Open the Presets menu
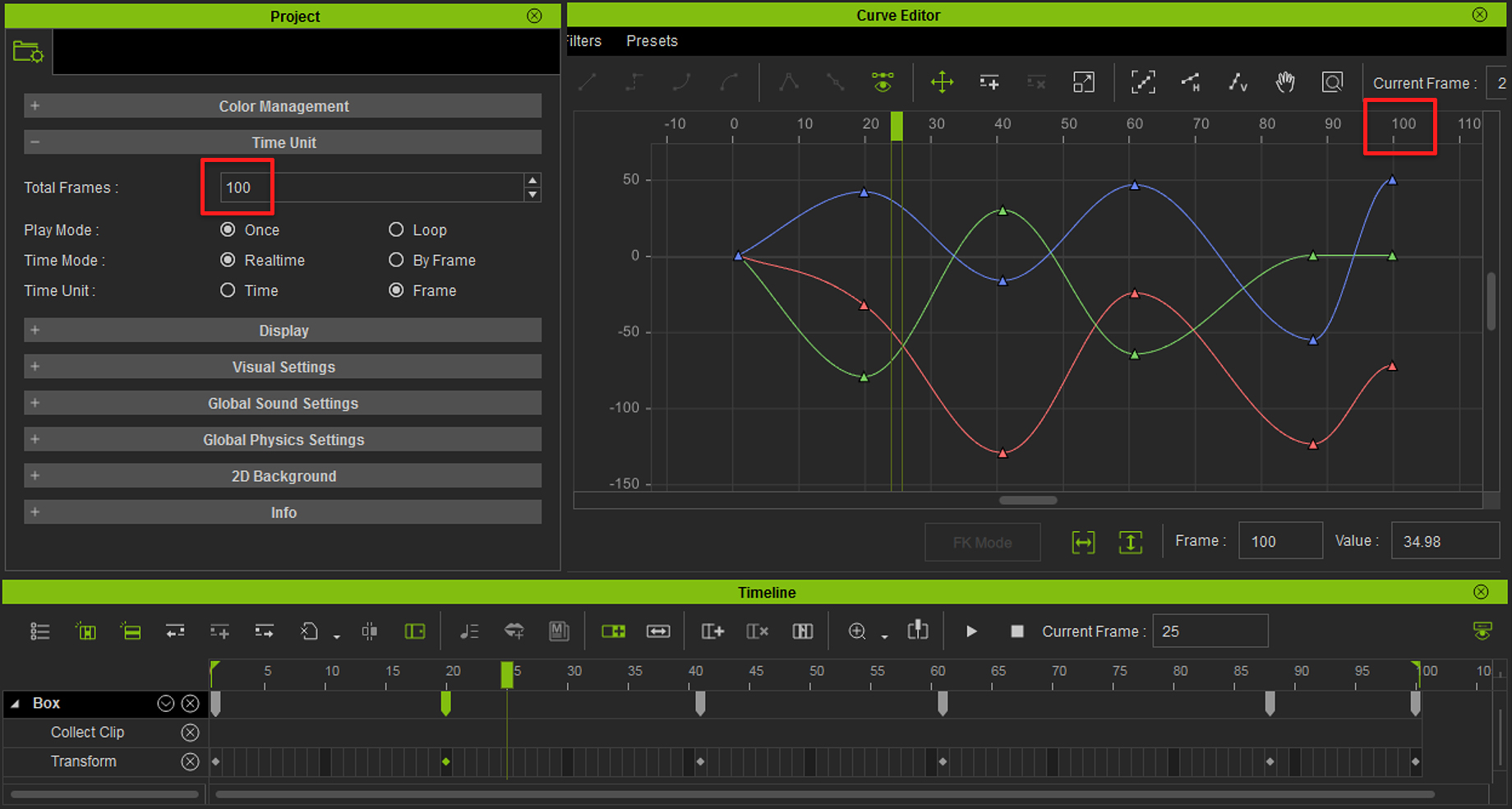Image resolution: width=1512 pixels, height=809 pixels. pyautogui.click(x=652, y=41)
